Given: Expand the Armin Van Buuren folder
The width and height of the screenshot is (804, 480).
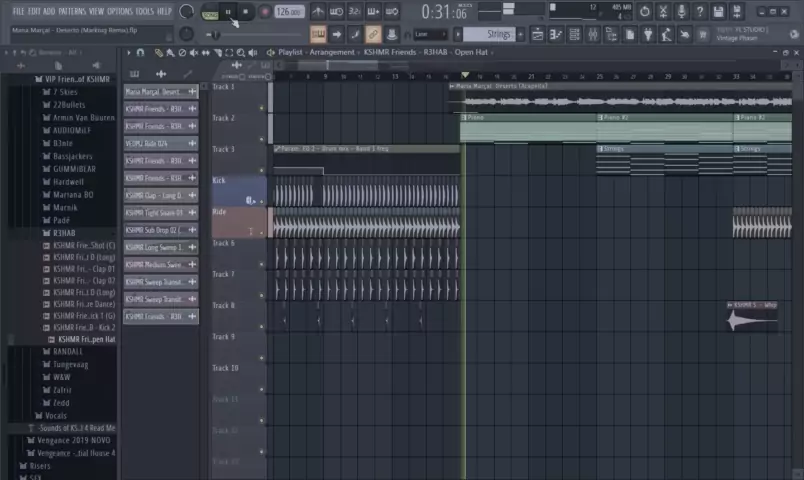Looking at the screenshot, I should (x=78, y=117).
